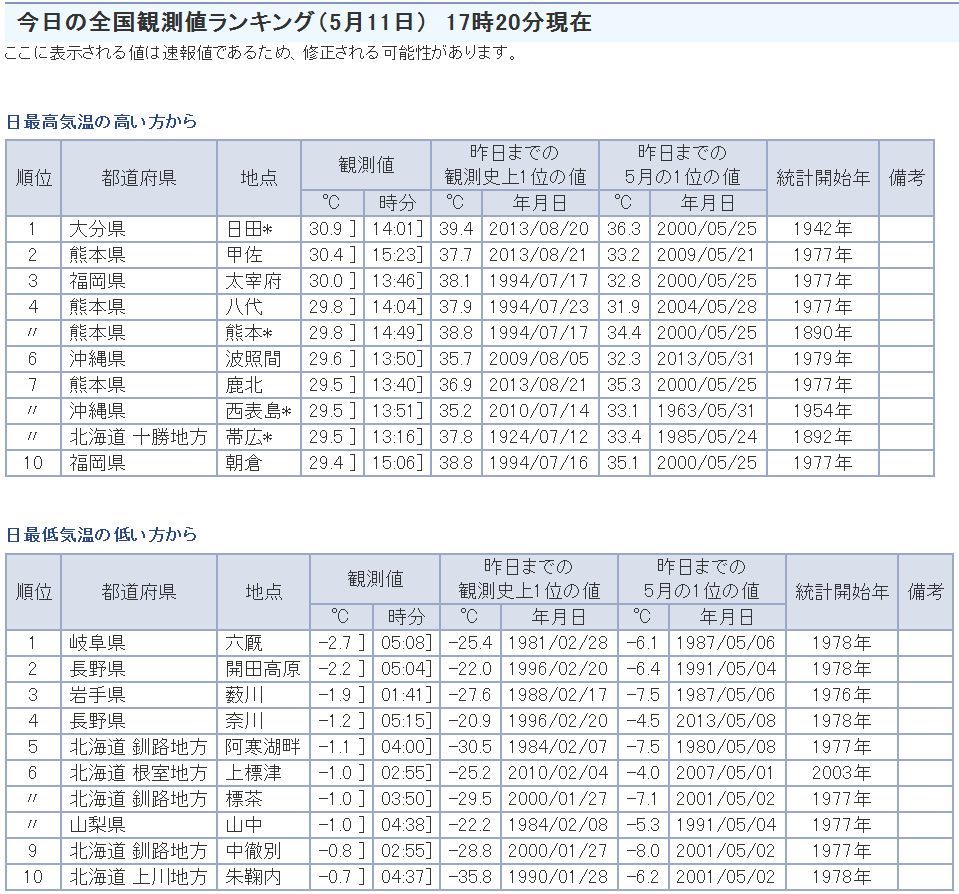The image size is (959, 894).
Task: Select the 朱鞠内 location entry
Action: [x=254, y=877]
